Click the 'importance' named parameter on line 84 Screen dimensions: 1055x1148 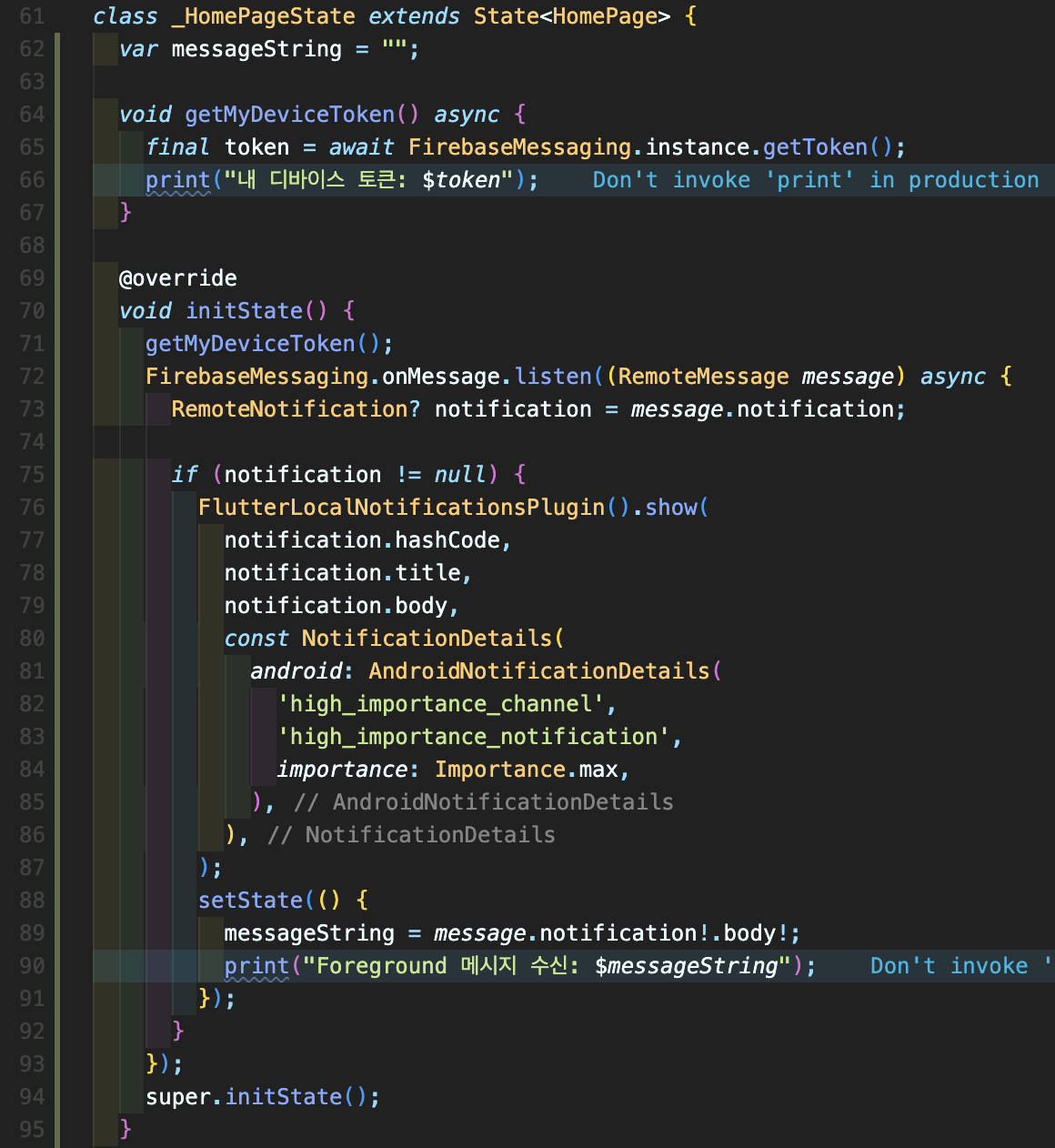tap(342, 770)
